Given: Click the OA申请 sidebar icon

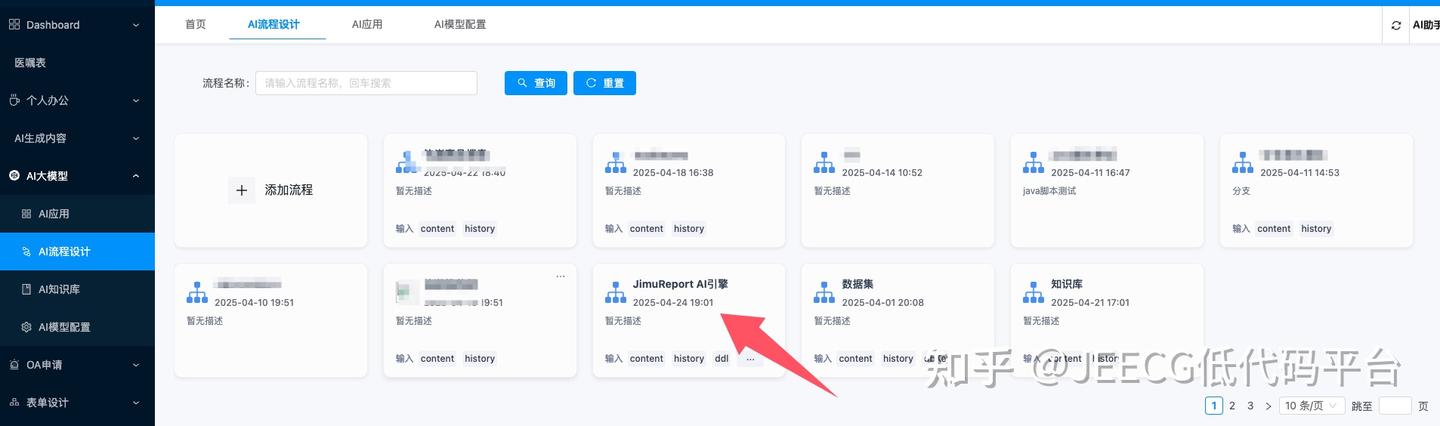Looking at the screenshot, I should 14,365.
